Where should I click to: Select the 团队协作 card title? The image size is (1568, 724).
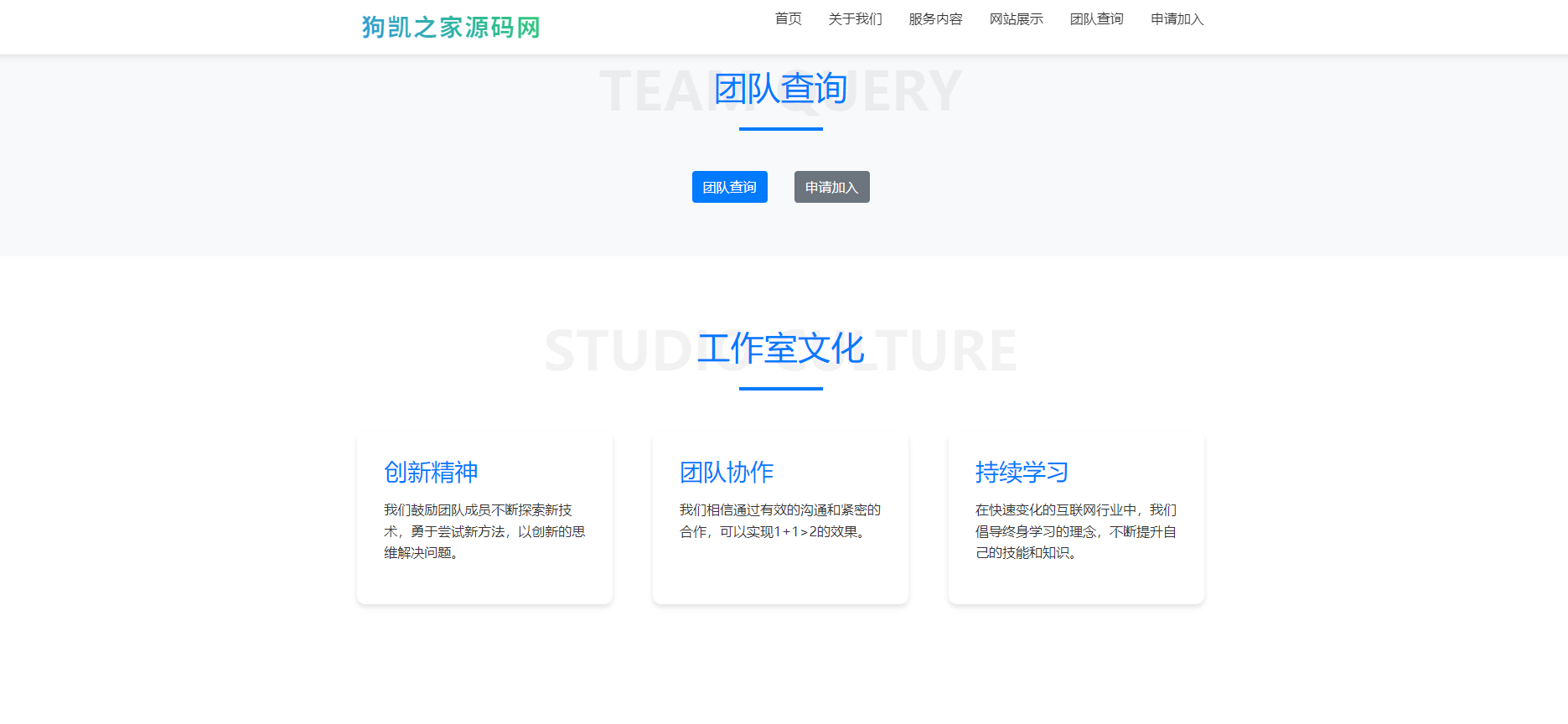point(727,473)
